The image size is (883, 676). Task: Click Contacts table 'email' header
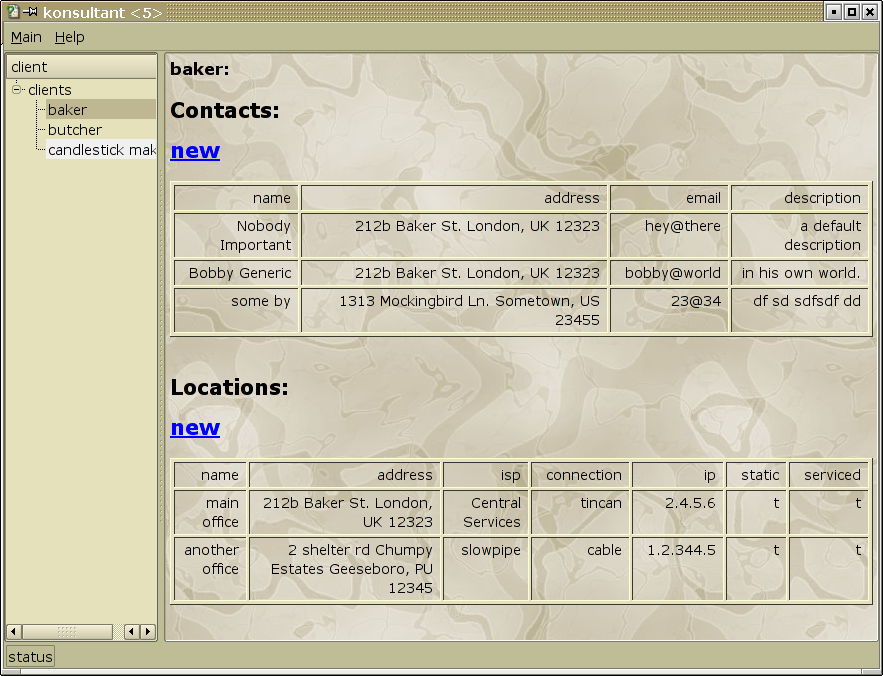703,198
